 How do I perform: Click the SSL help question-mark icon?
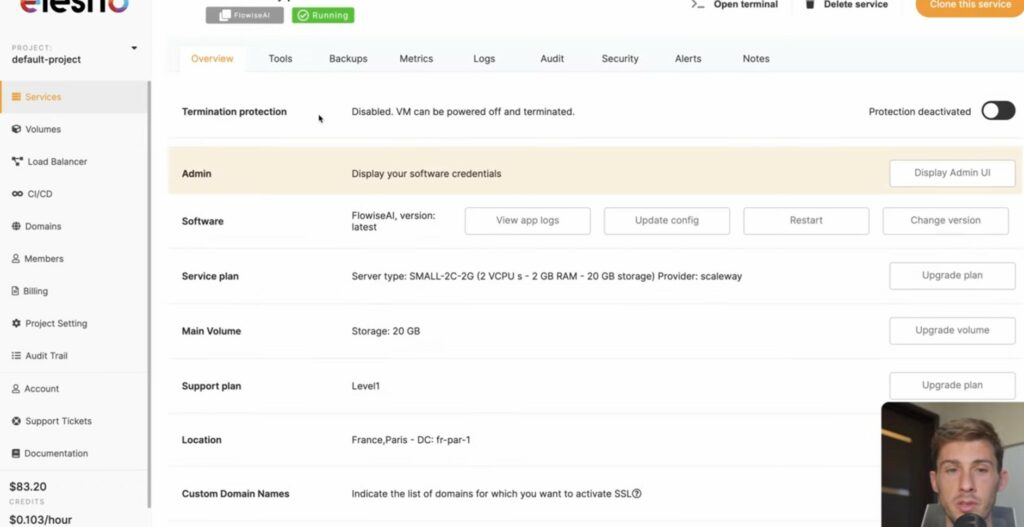[x=637, y=494]
